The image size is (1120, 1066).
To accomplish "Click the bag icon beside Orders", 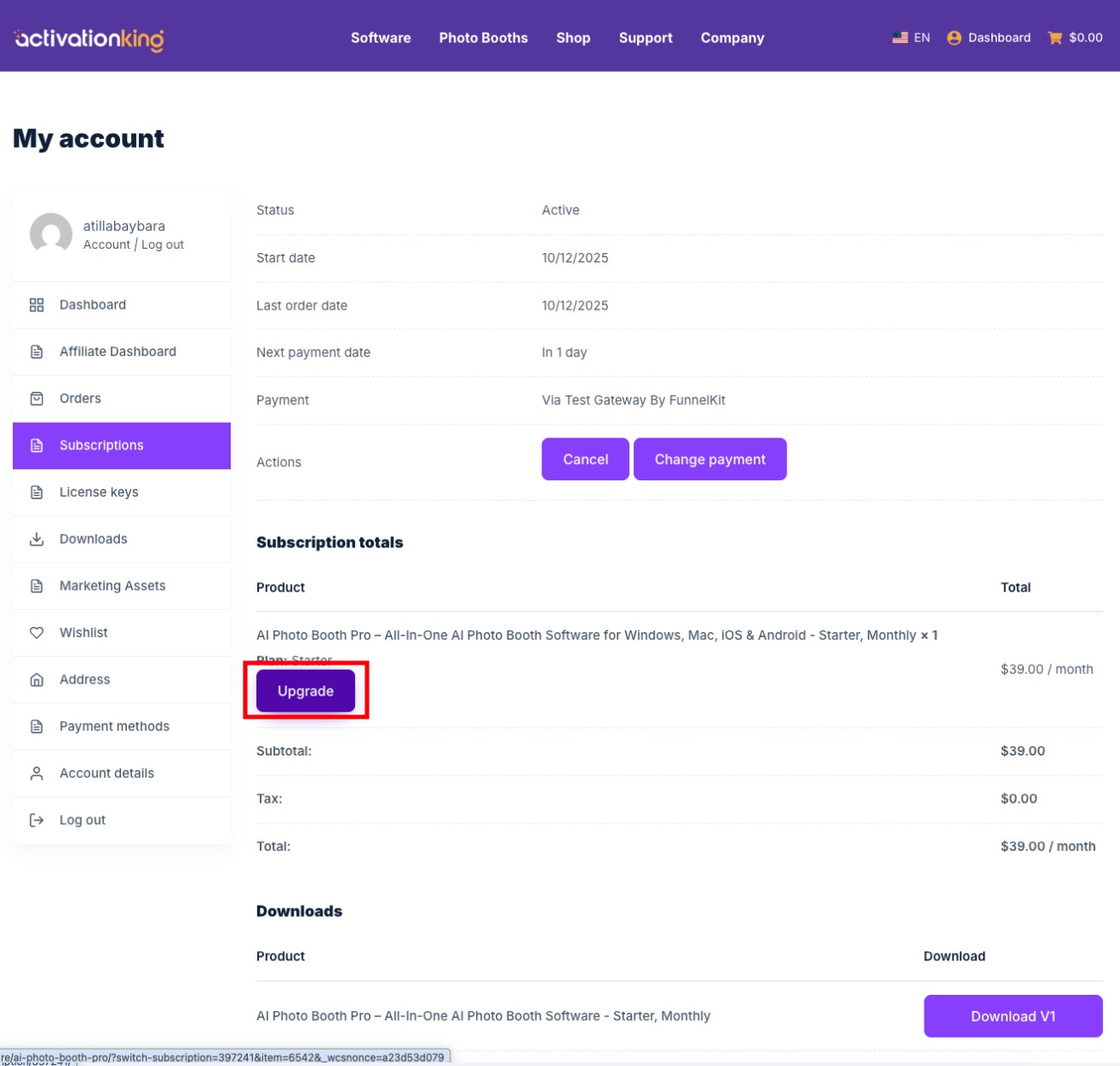I will 37,399.
